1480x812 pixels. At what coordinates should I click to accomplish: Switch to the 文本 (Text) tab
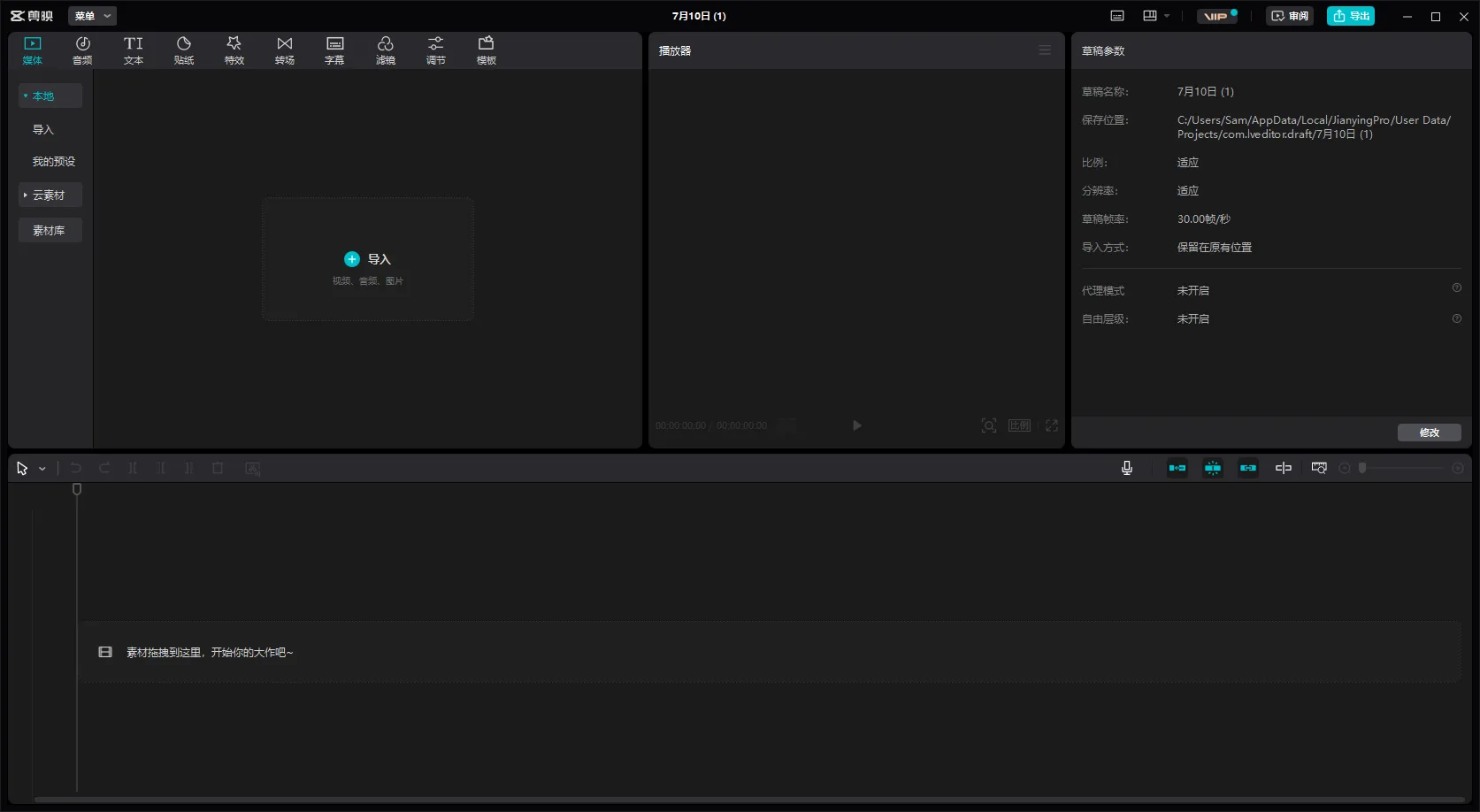click(133, 50)
